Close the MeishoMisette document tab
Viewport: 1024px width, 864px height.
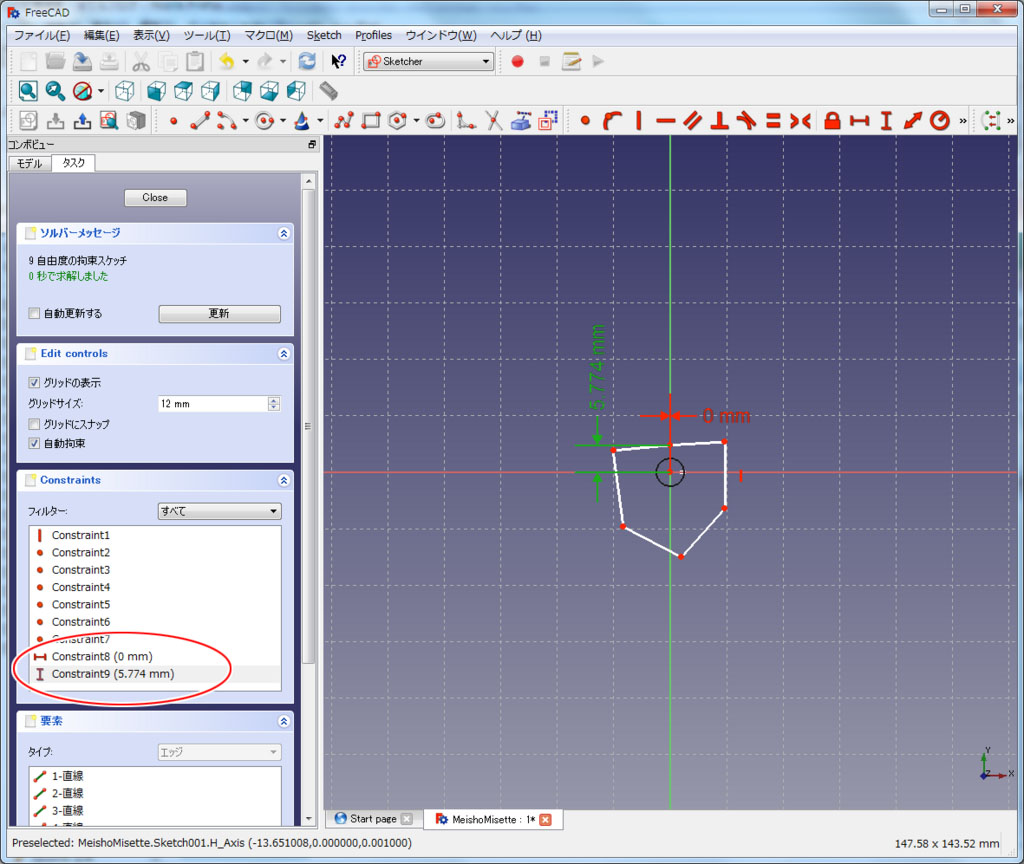coord(545,820)
